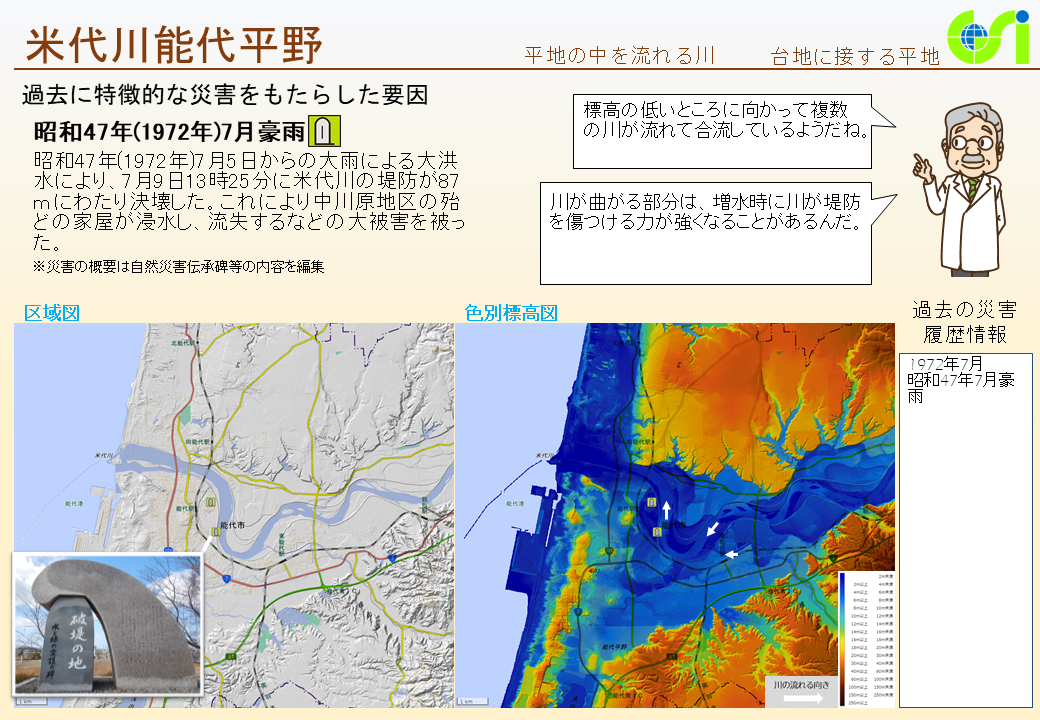
Task: Click the 川の流れる向き legend label
Action: (x=801, y=685)
